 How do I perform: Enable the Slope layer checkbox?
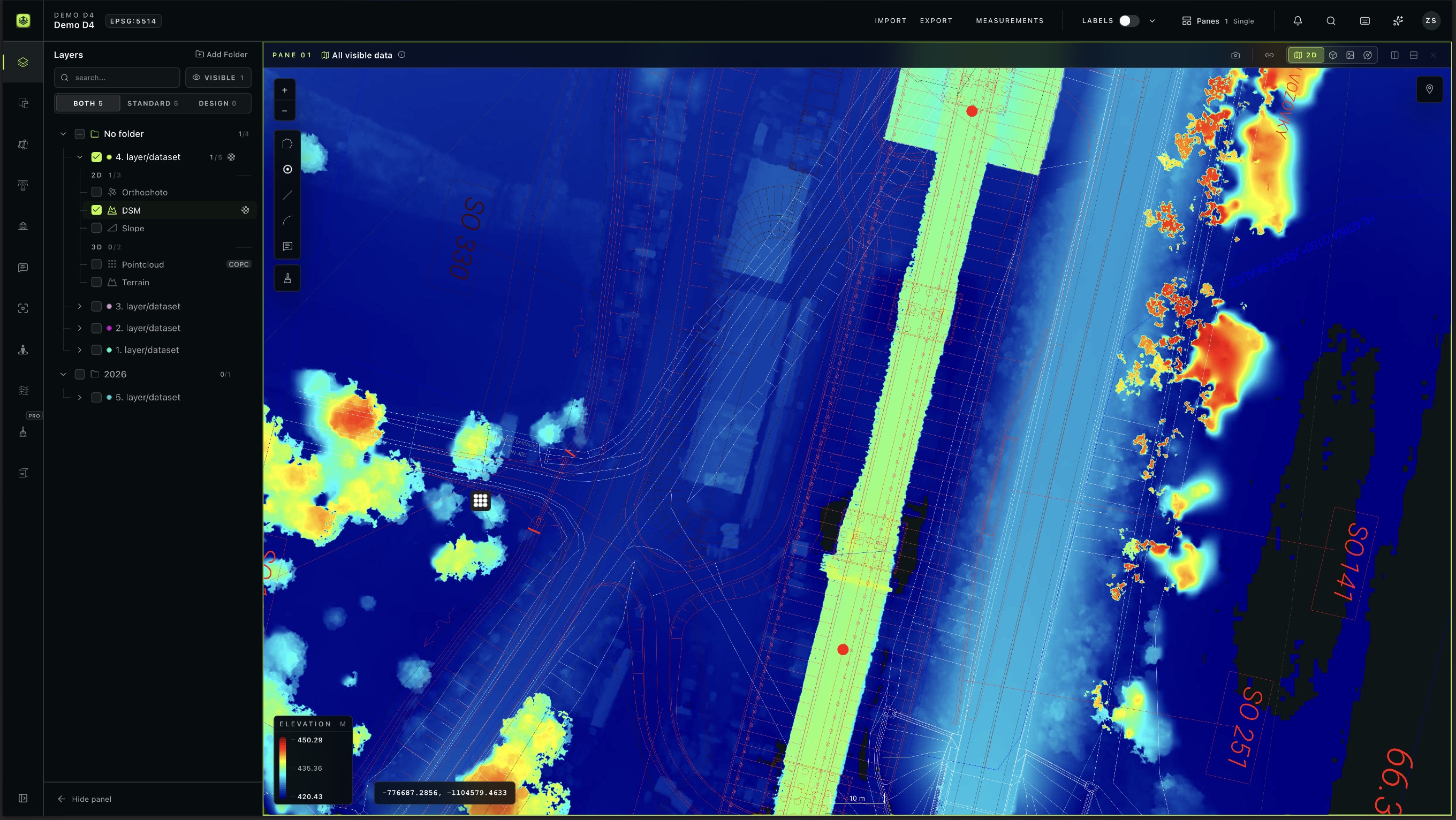click(97, 229)
